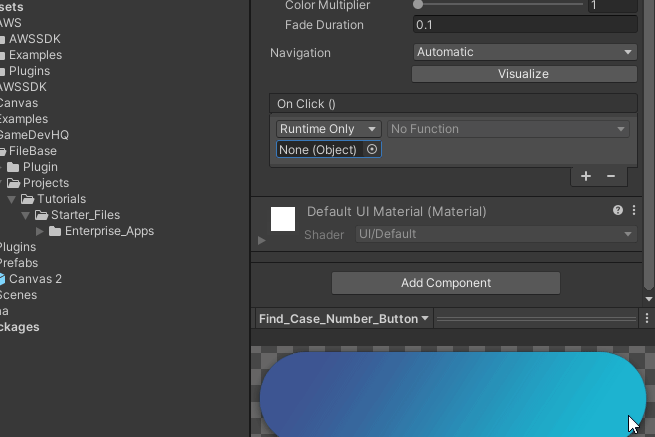Viewport: 655px width, 437px height.
Task: Adjust the Color Multiplier slider handle
Action: click(418, 5)
